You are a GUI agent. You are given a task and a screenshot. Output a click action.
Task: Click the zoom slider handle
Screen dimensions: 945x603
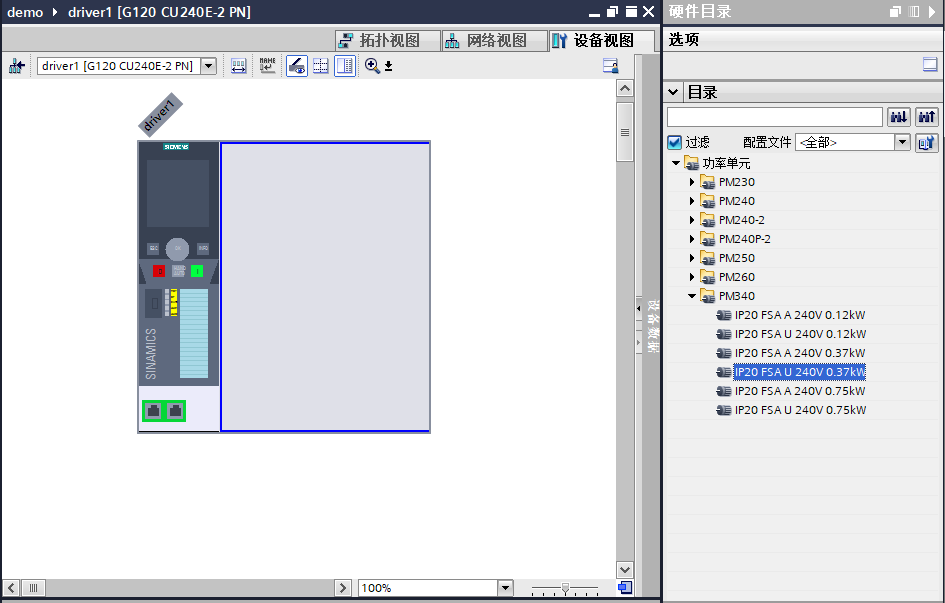point(565,588)
